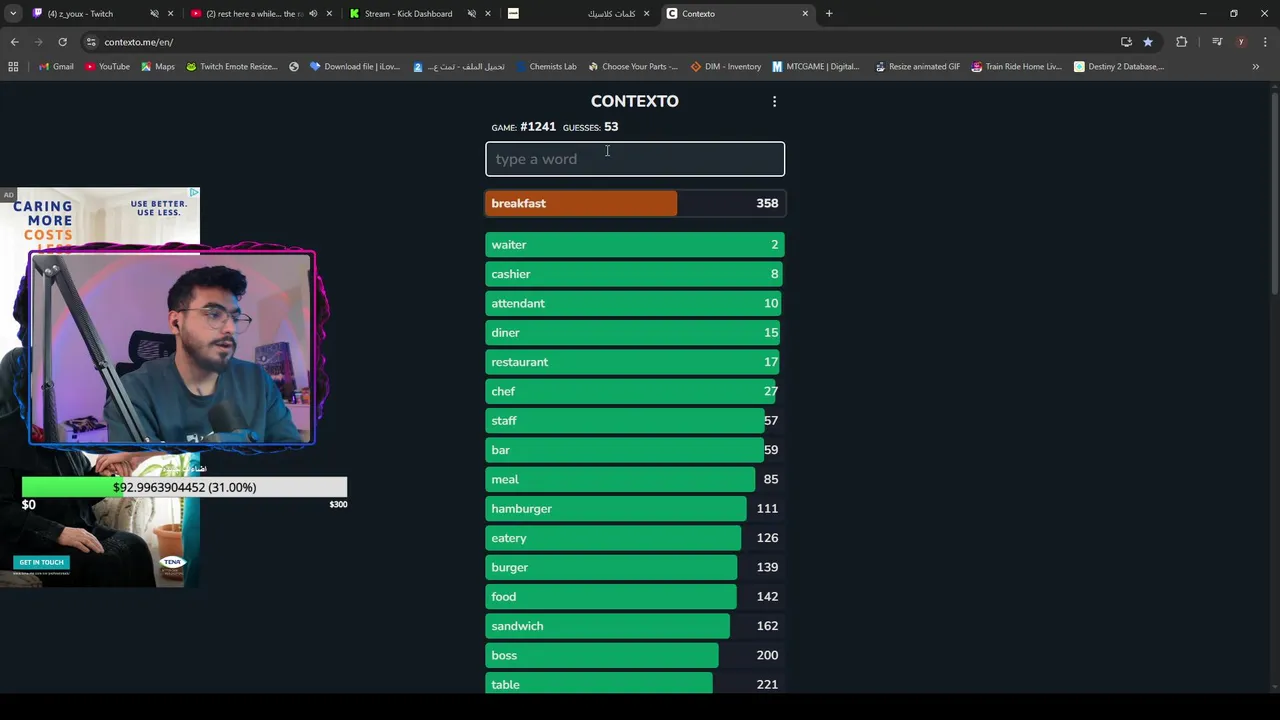Open the YouTube bookmark
Image resolution: width=1280 pixels, height=720 pixels.
click(x=107, y=67)
